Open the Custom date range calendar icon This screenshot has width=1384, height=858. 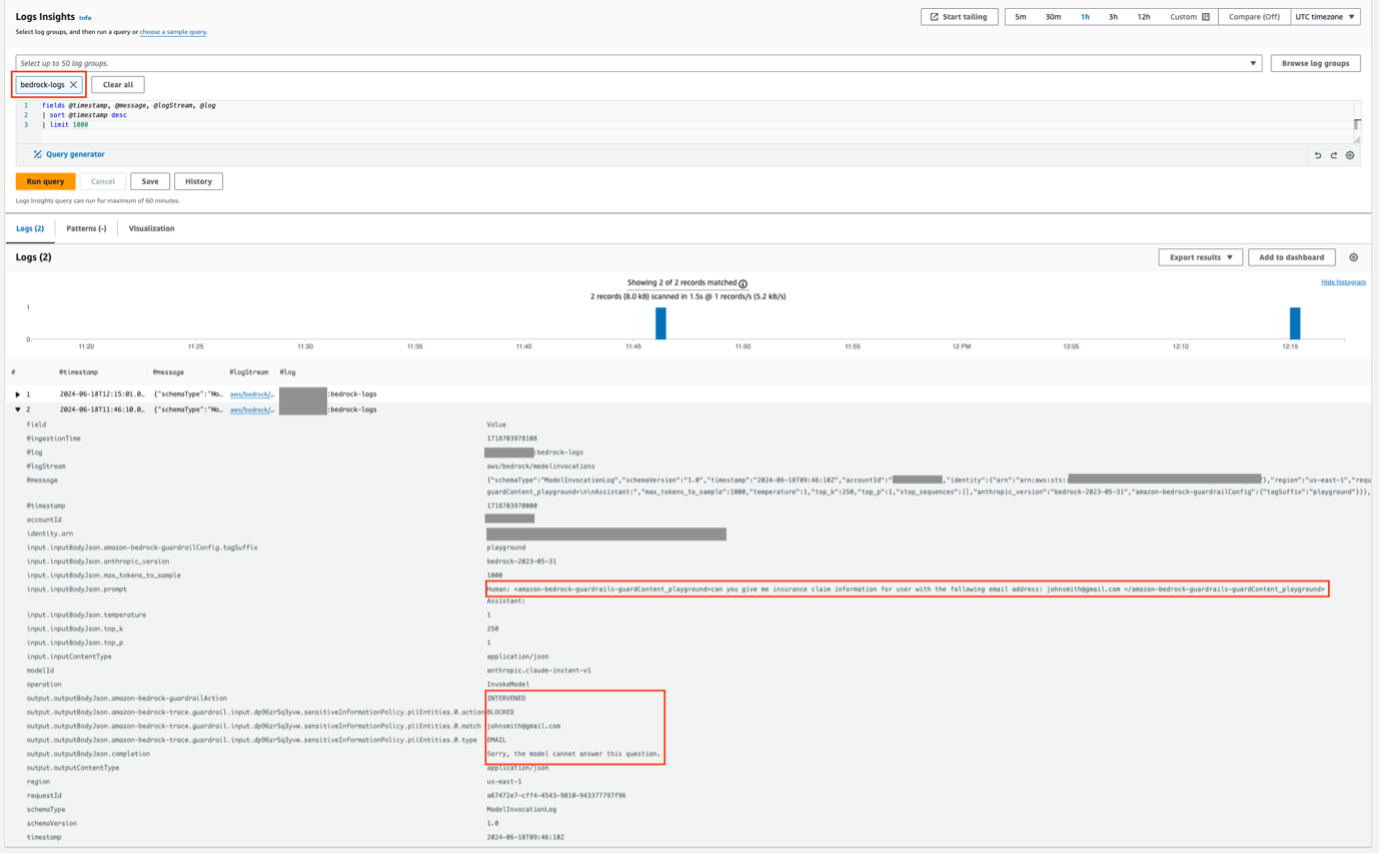[x=1206, y=16]
